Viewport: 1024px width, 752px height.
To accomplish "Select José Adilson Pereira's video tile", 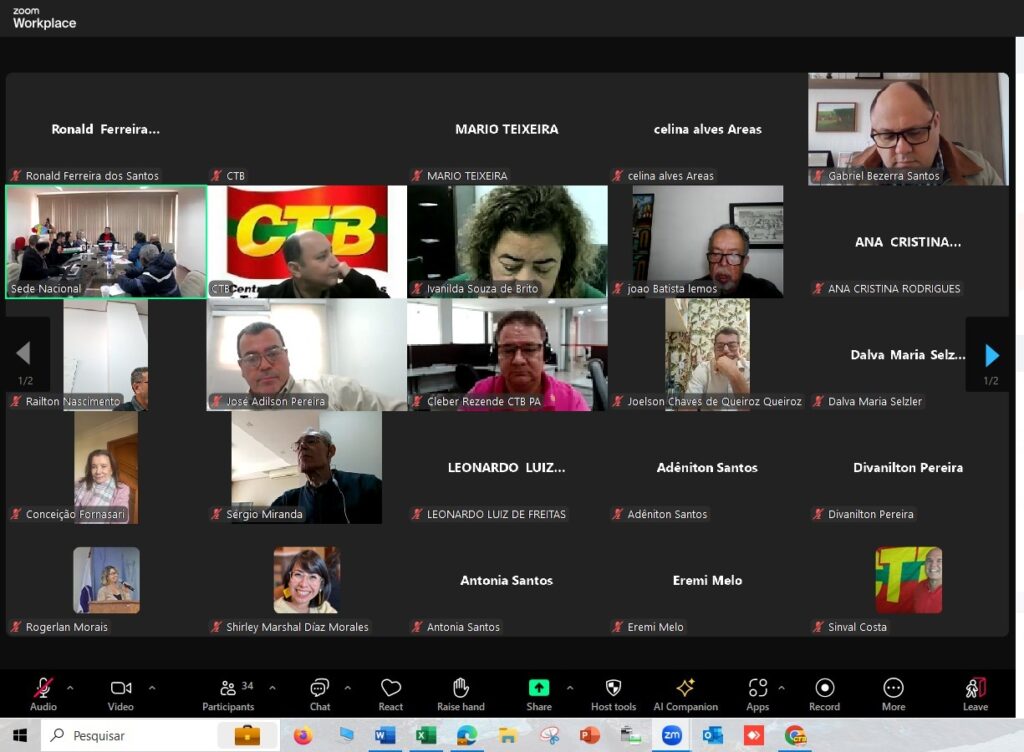I will [307, 355].
